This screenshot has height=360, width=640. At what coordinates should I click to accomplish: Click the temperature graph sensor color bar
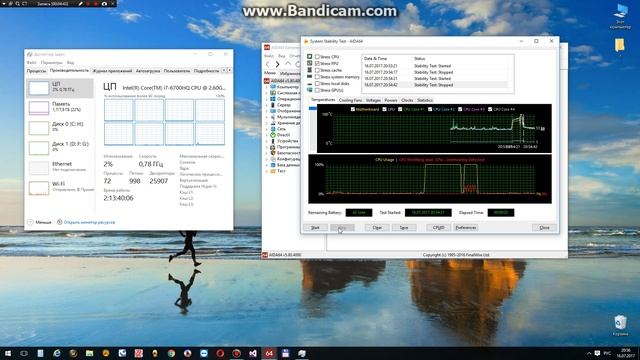coord(313,109)
